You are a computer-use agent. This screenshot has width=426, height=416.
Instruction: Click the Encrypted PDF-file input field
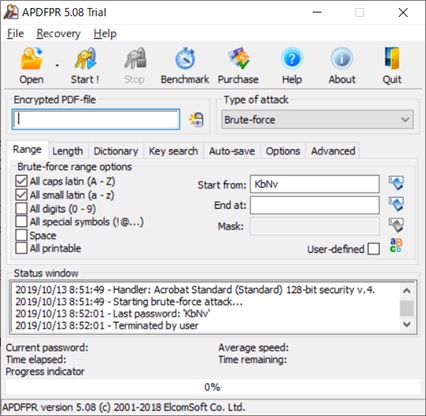(x=96, y=119)
